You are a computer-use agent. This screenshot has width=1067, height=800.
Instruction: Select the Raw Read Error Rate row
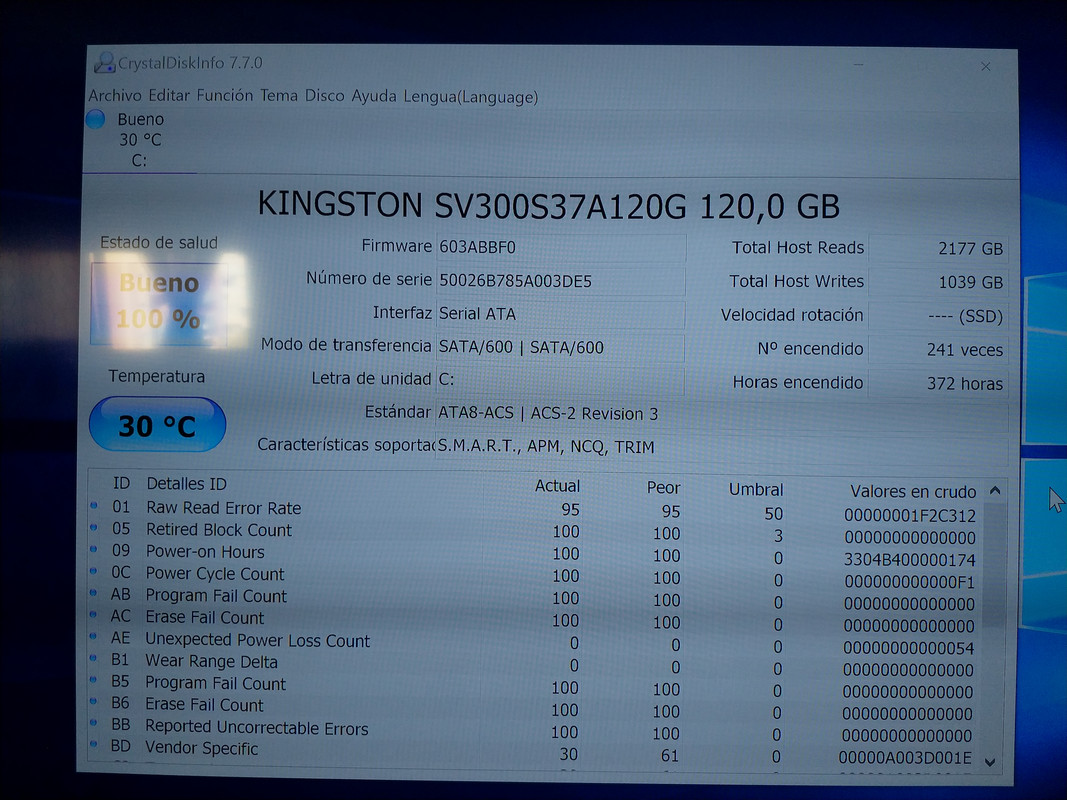pyautogui.click(x=534, y=510)
